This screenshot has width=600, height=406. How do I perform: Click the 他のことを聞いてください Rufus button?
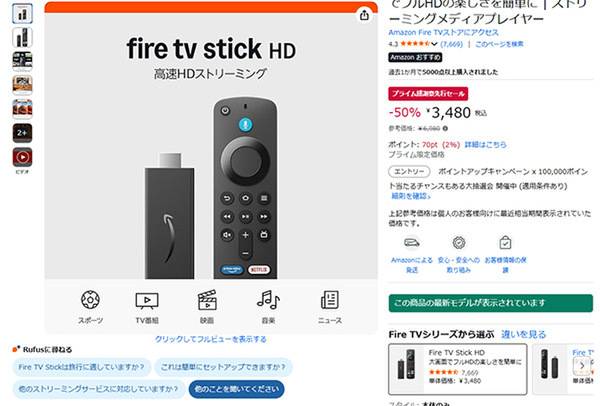pyautogui.click(x=236, y=389)
